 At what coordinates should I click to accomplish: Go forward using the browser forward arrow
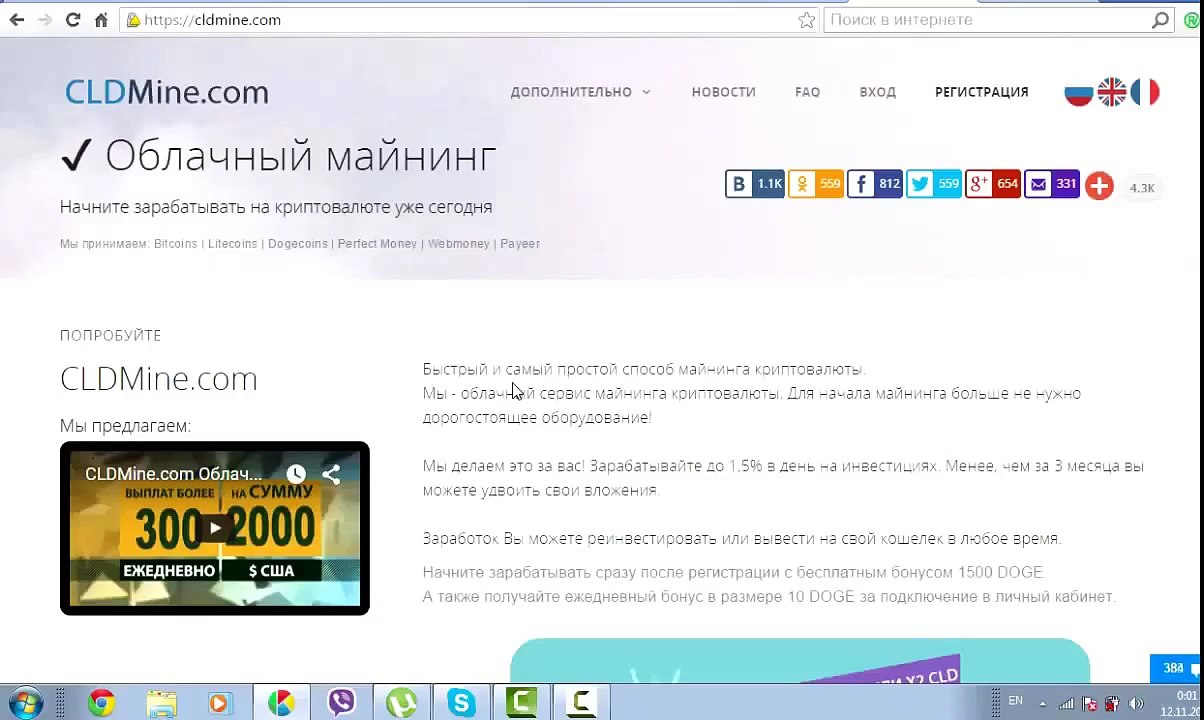tap(44, 20)
